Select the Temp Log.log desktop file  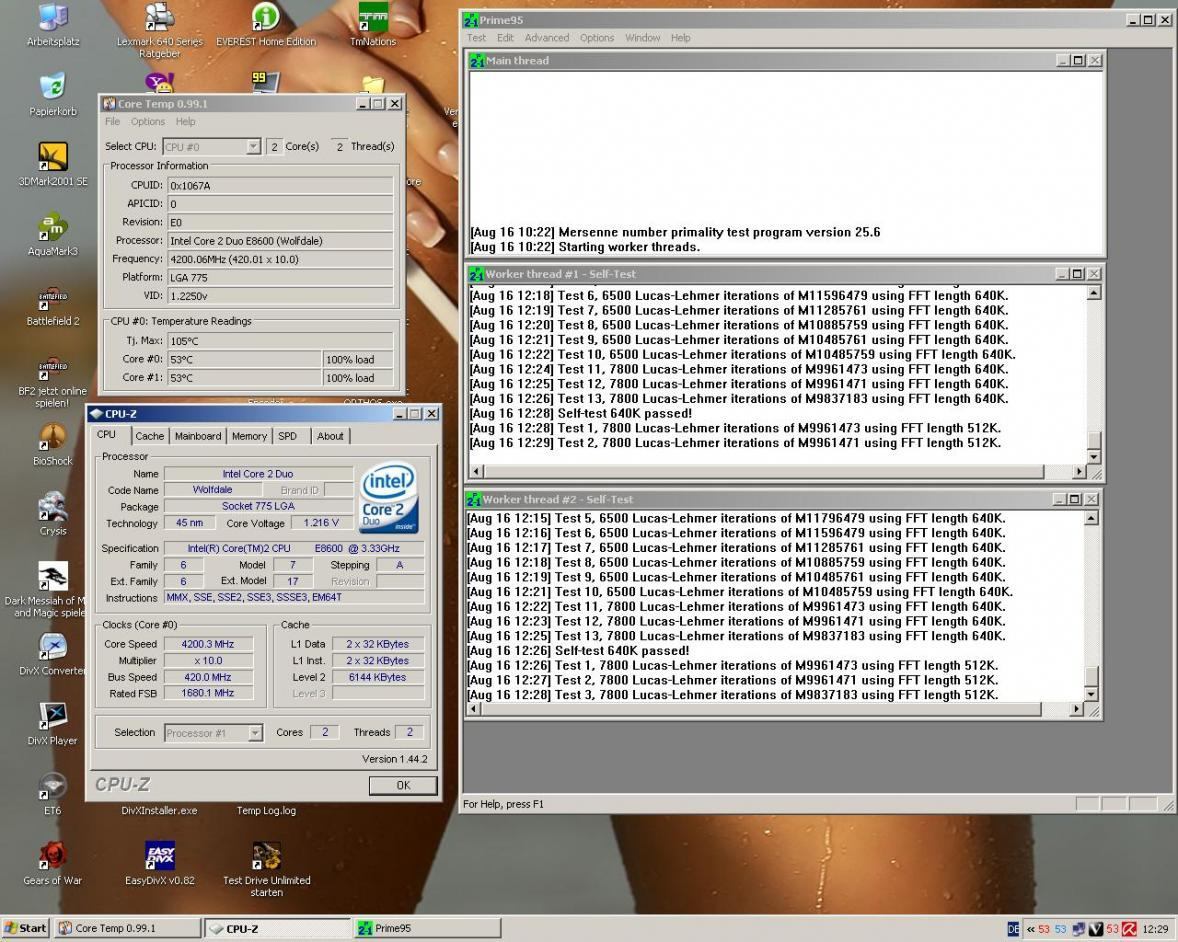(266, 811)
